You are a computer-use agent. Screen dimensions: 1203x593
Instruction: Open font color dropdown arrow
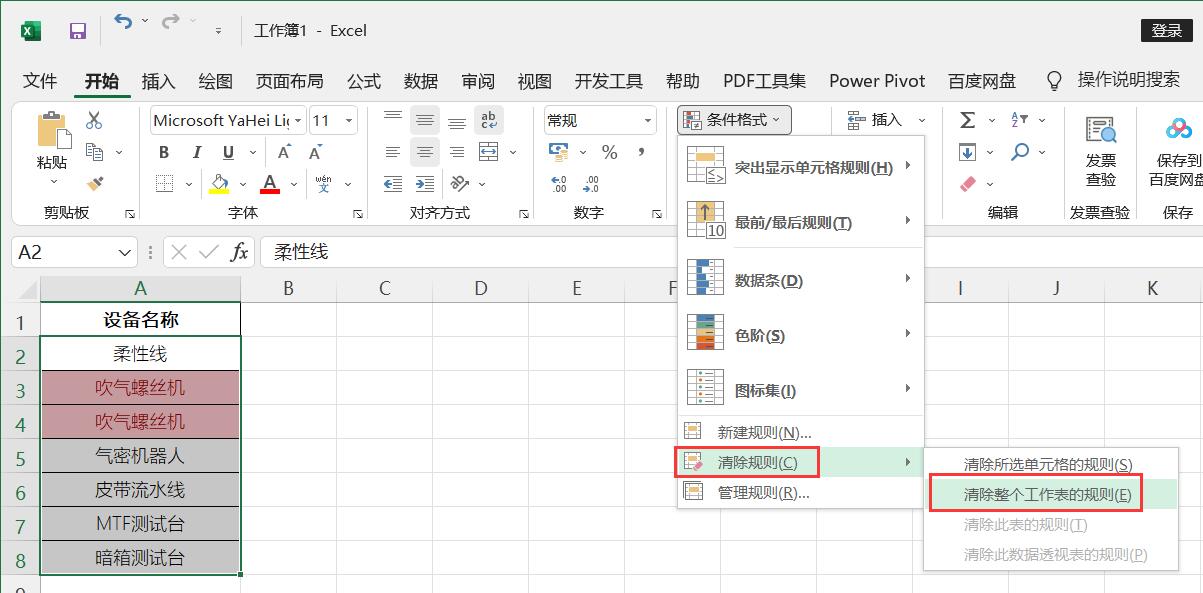click(294, 184)
